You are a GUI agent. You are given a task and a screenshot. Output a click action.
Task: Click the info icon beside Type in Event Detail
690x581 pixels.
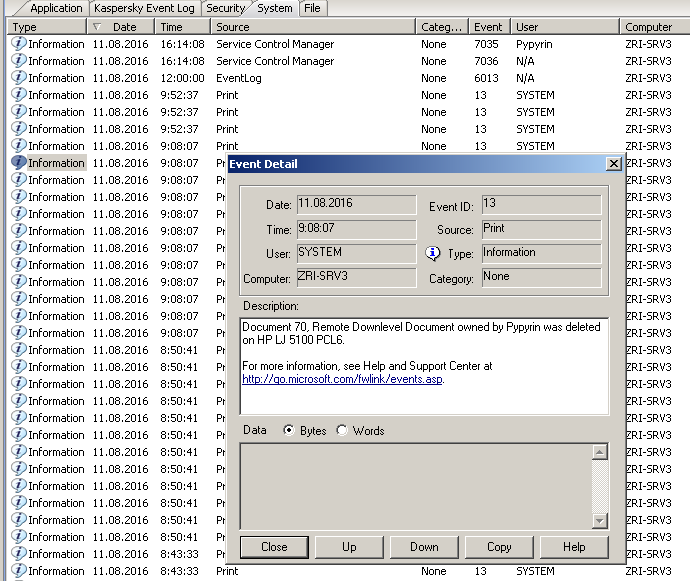[x=433, y=254]
